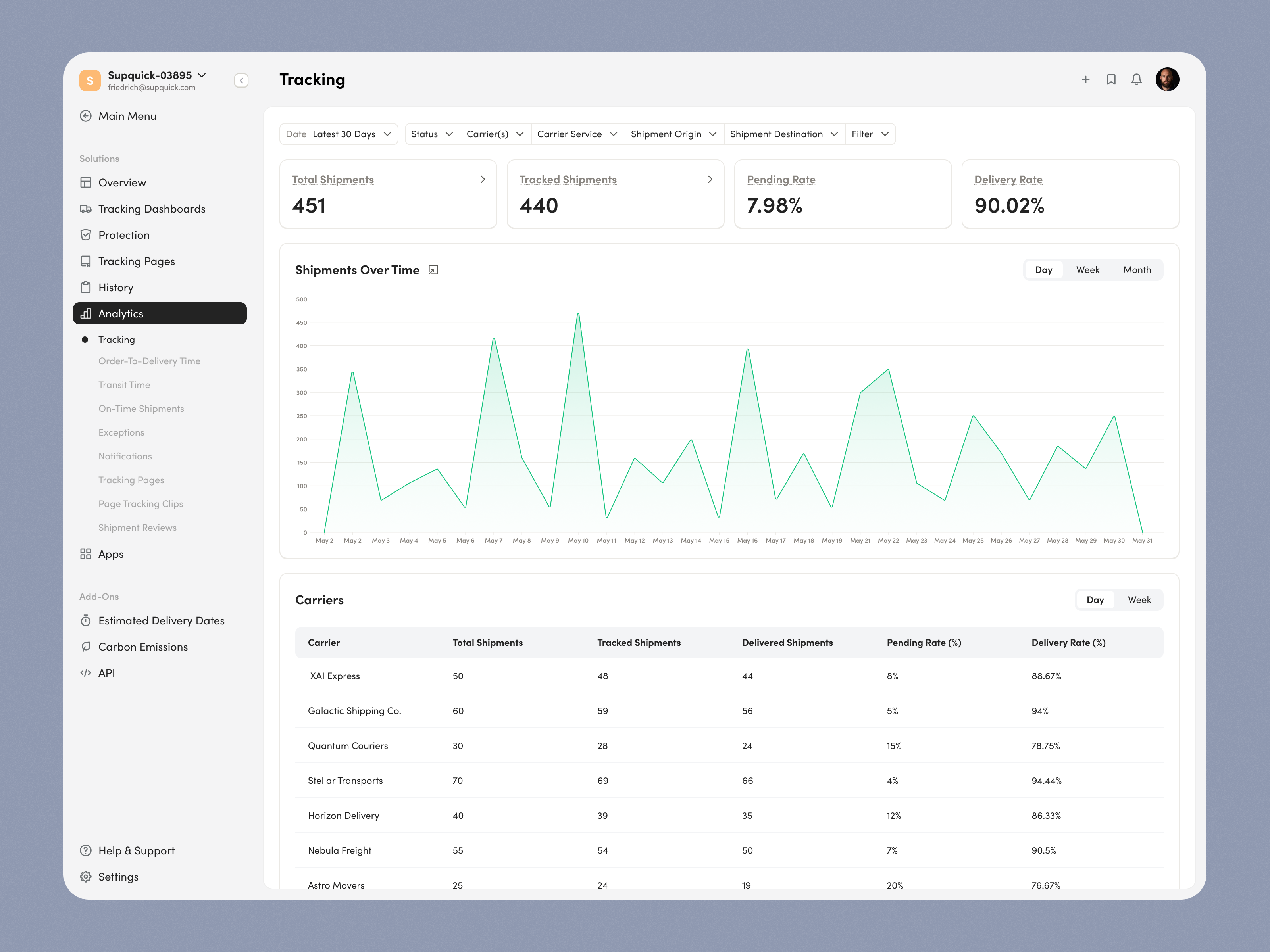This screenshot has height=952, width=1270.
Task: Open the Shipment Destination filter dropdown
Action: pyautogui.click(x=784, y=134)
